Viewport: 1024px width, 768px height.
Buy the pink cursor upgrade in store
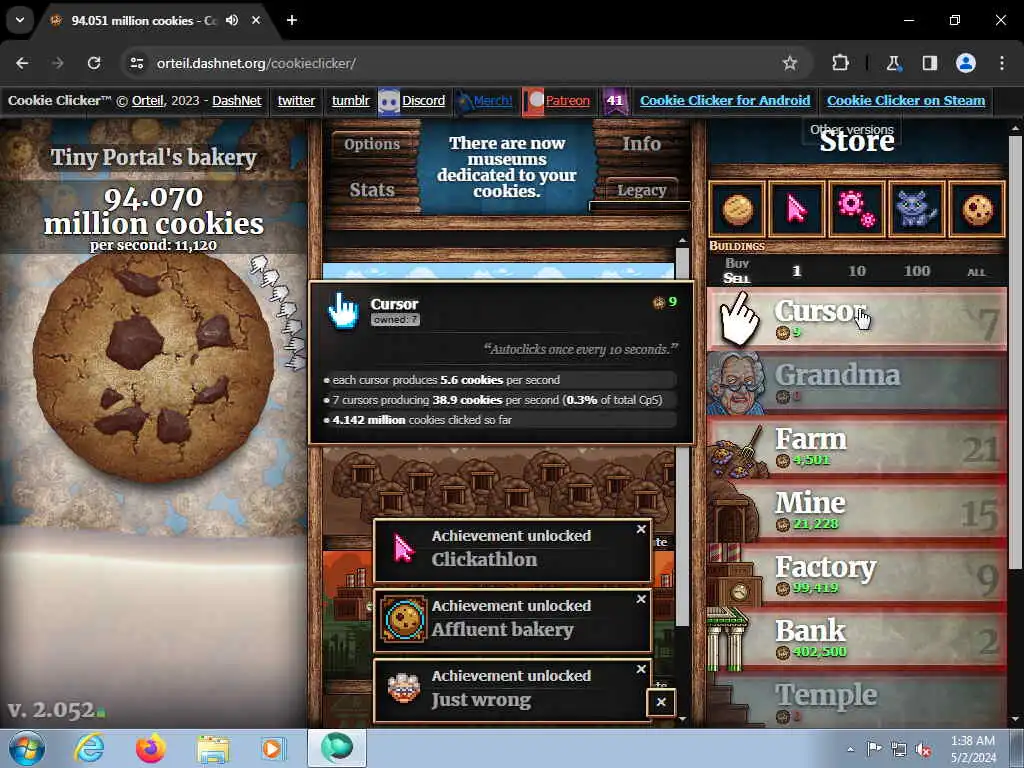click(797, 209)
